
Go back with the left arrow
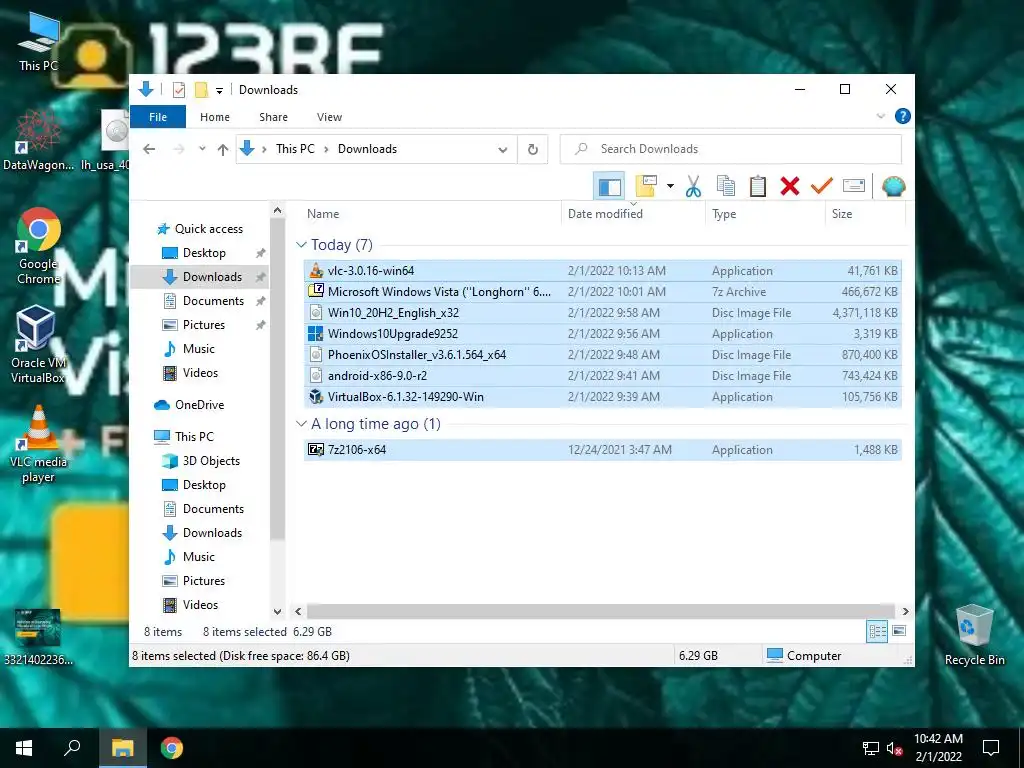150,150
